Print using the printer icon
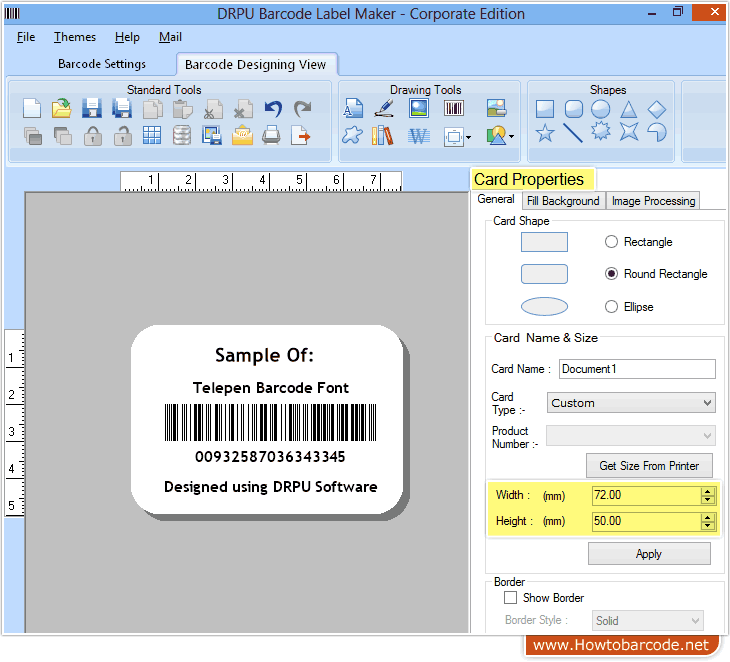Viewport: 730px width, 662px height. point(271,135)
